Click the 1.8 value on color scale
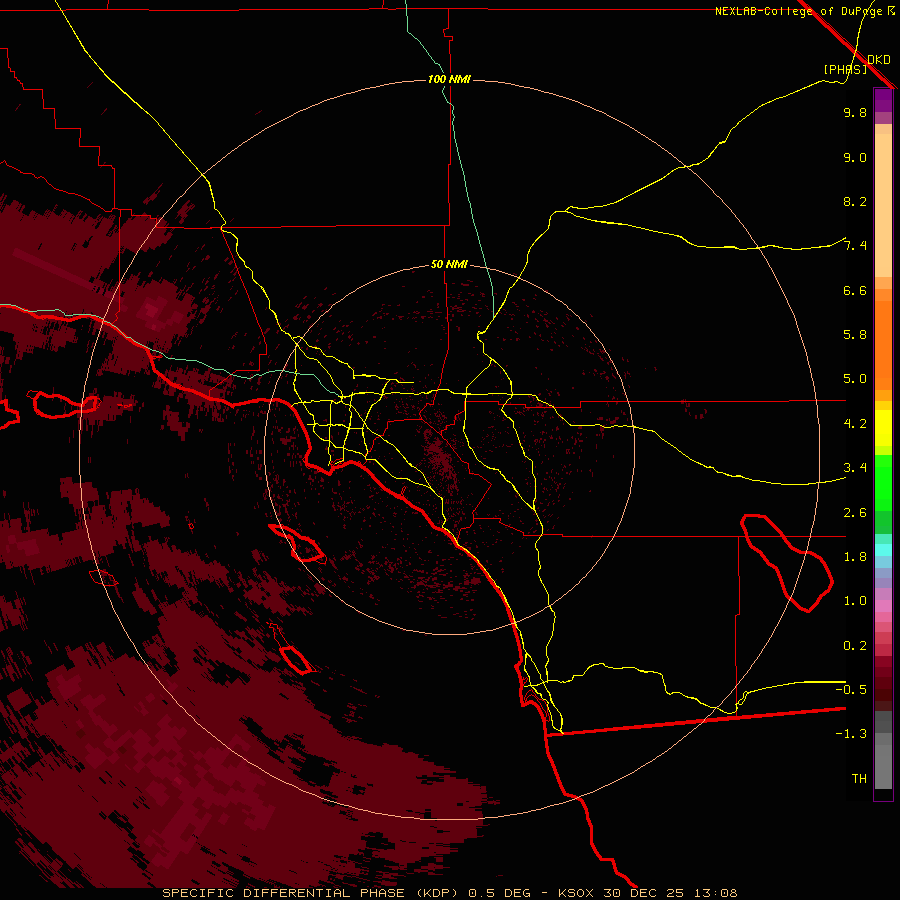This screenshot has width=900, height=900. pos(855,557)
